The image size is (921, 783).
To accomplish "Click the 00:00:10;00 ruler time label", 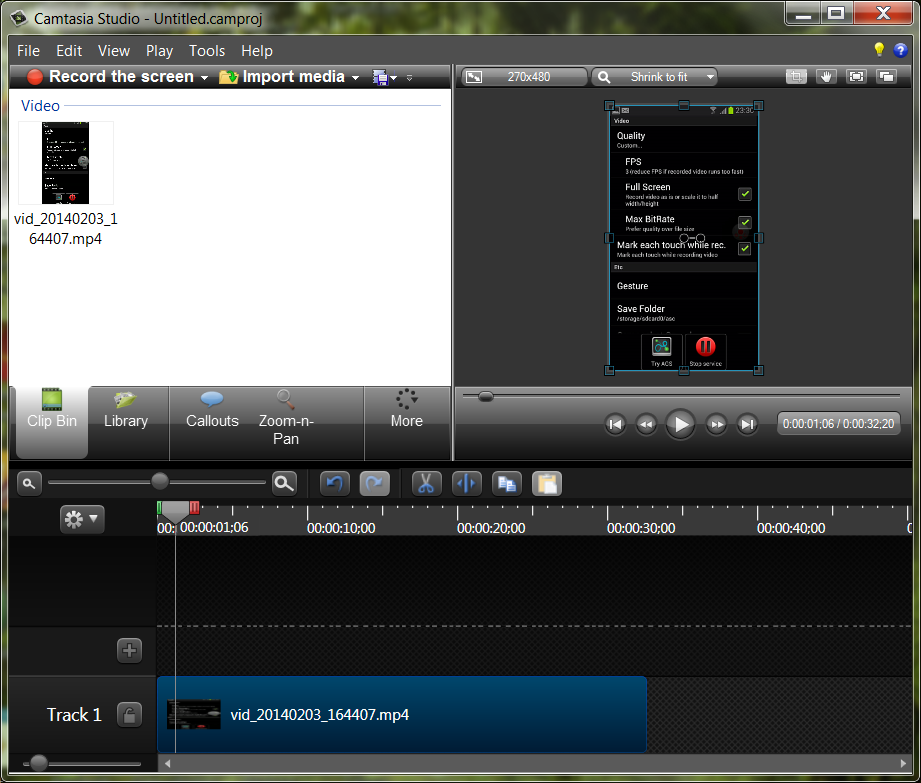I will pyautogui.click(x=341, y=528).
